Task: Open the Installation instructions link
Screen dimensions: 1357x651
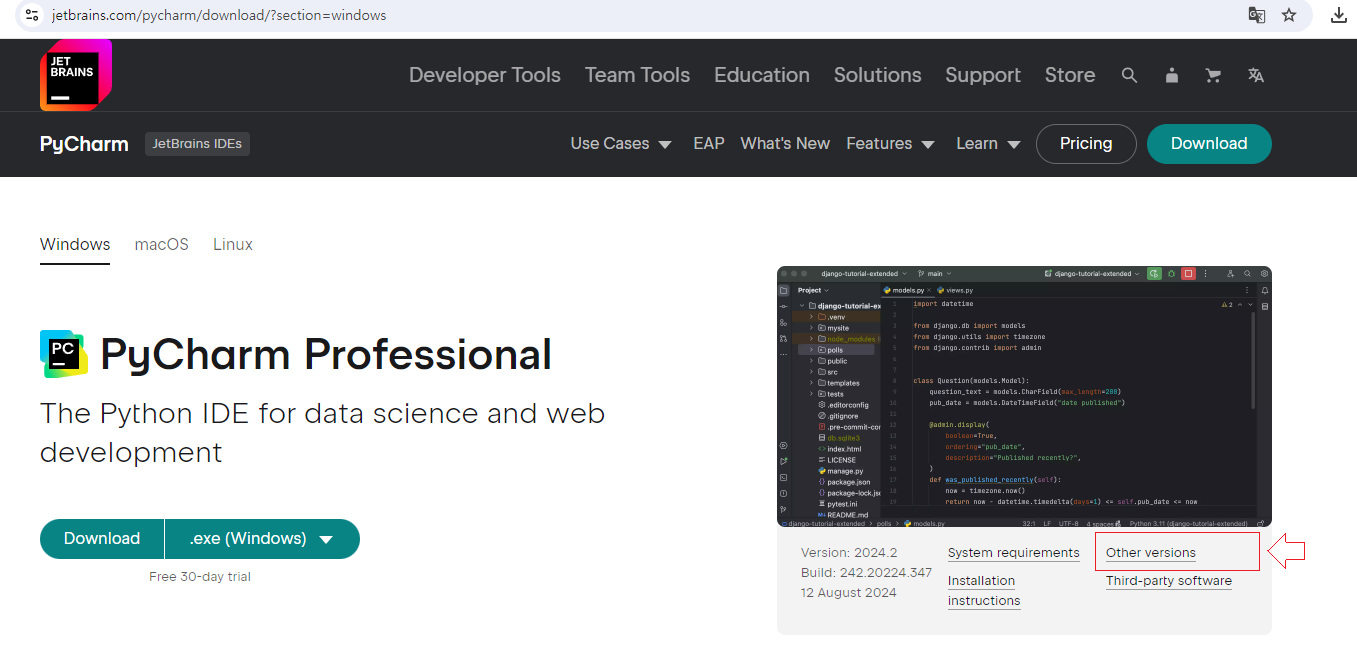Action: click(984, 591)
